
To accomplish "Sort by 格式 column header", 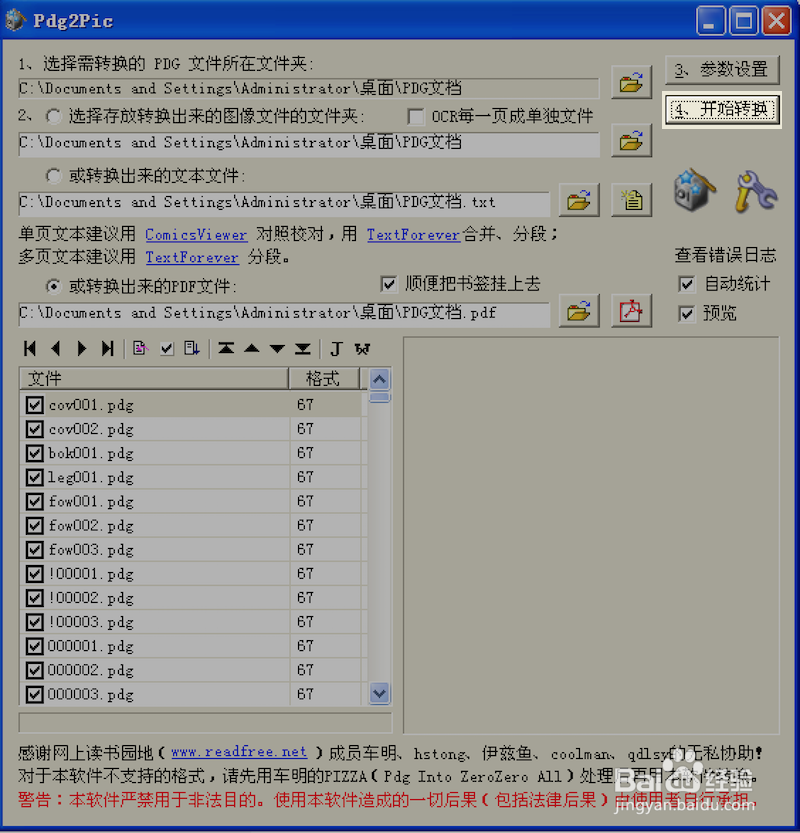I will point(324,379).
